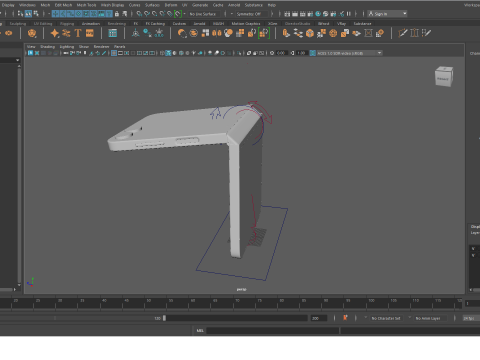Open the Sign In dropdown

[x=387, y=14]
